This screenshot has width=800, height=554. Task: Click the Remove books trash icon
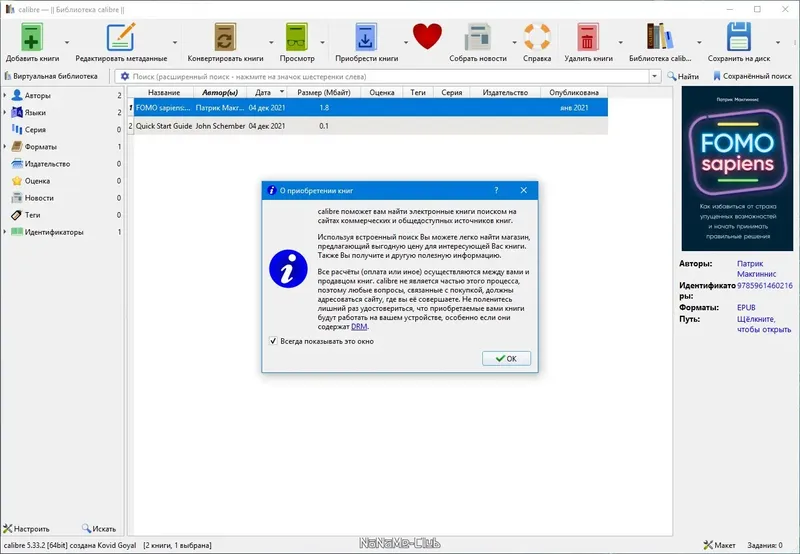588,37
